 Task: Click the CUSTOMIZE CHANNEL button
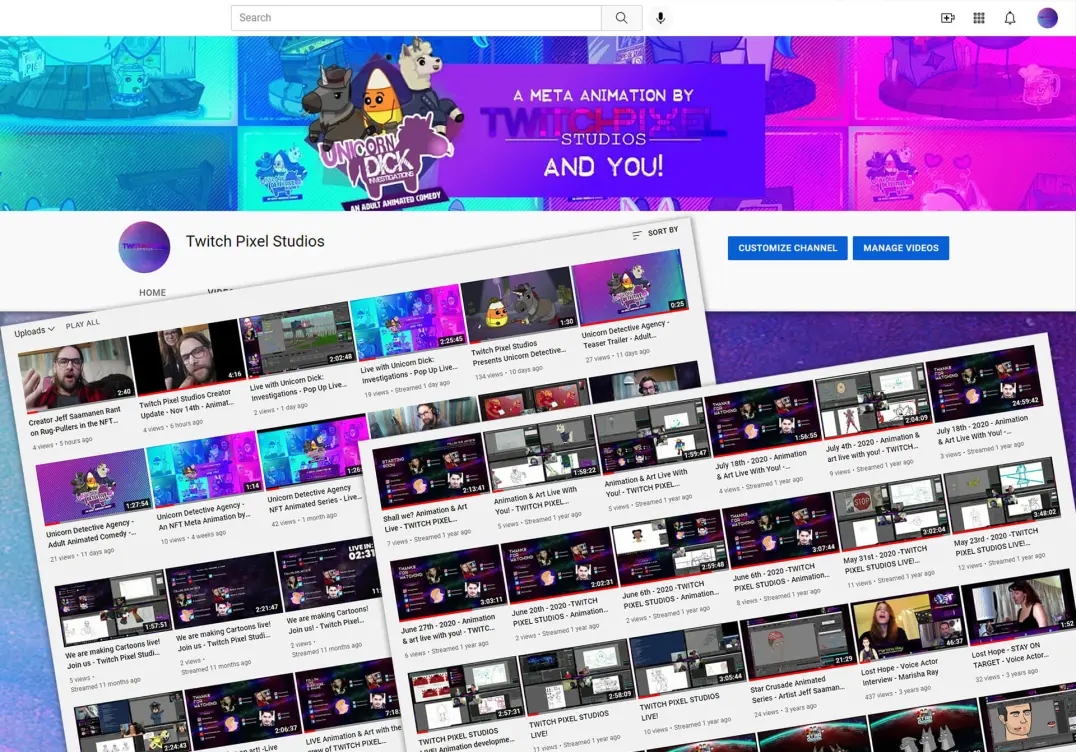[787, 248]
